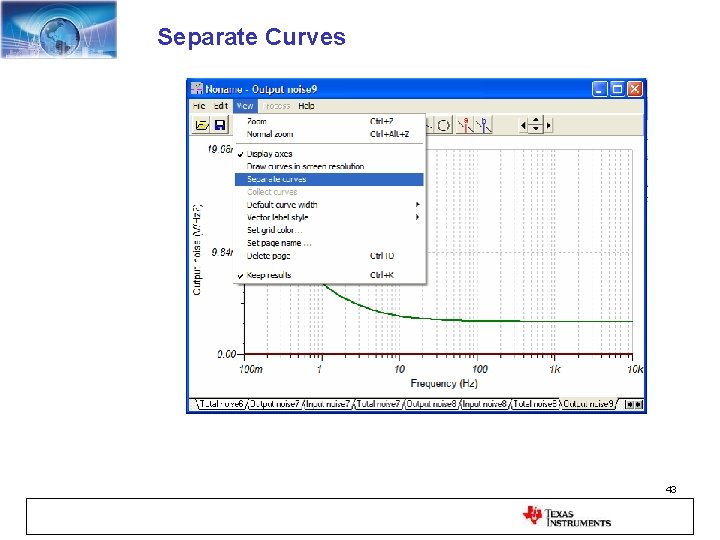Image resolution: width=720 pixels, height=540 pixels.
Task: Open the File menu
Action: pos(199,106)
